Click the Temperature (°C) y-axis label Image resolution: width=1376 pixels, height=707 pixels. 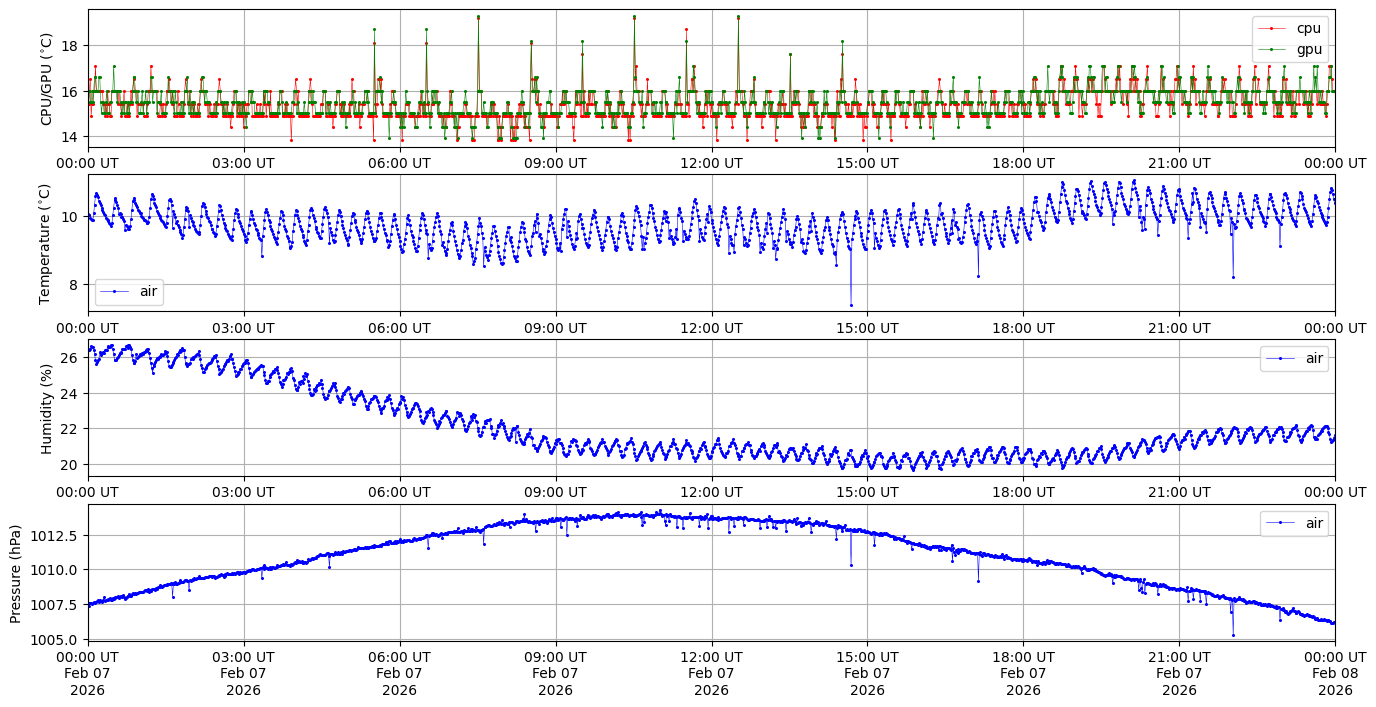coord(45,243)
